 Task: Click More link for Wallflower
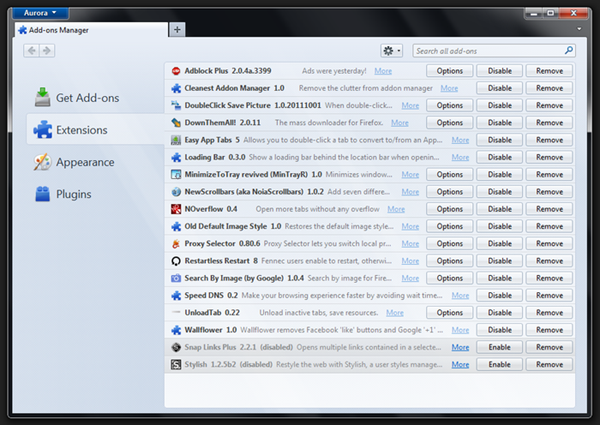click(x=460, y=330)
